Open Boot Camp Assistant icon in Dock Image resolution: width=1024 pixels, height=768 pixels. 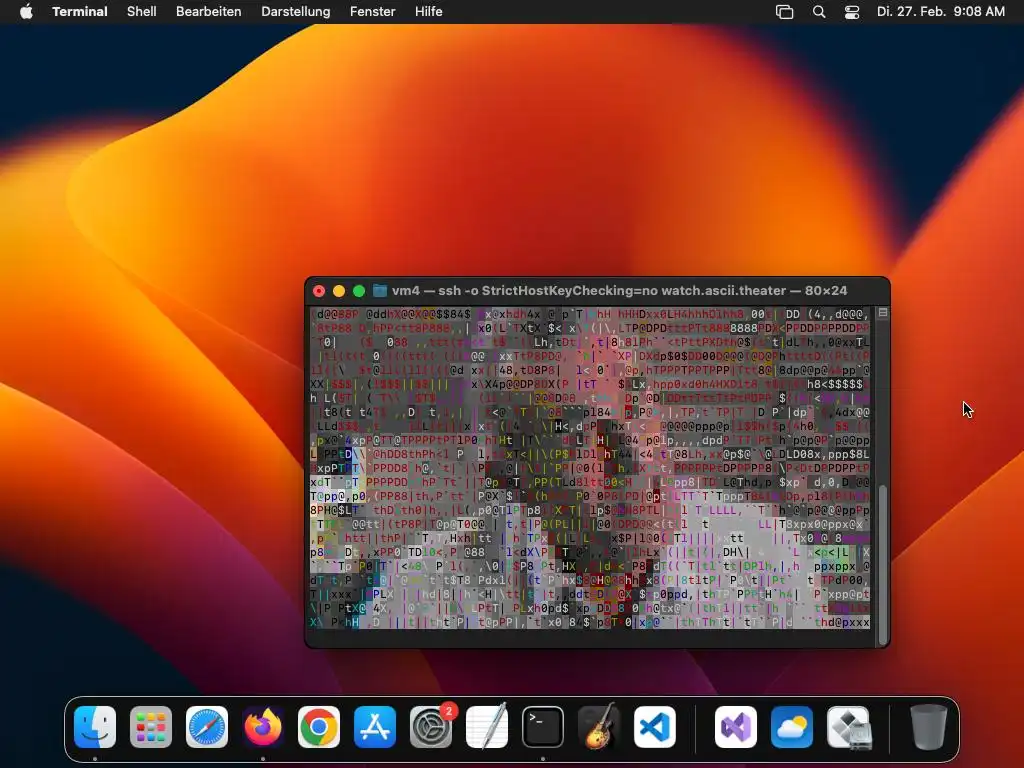[x=848, y=727]
